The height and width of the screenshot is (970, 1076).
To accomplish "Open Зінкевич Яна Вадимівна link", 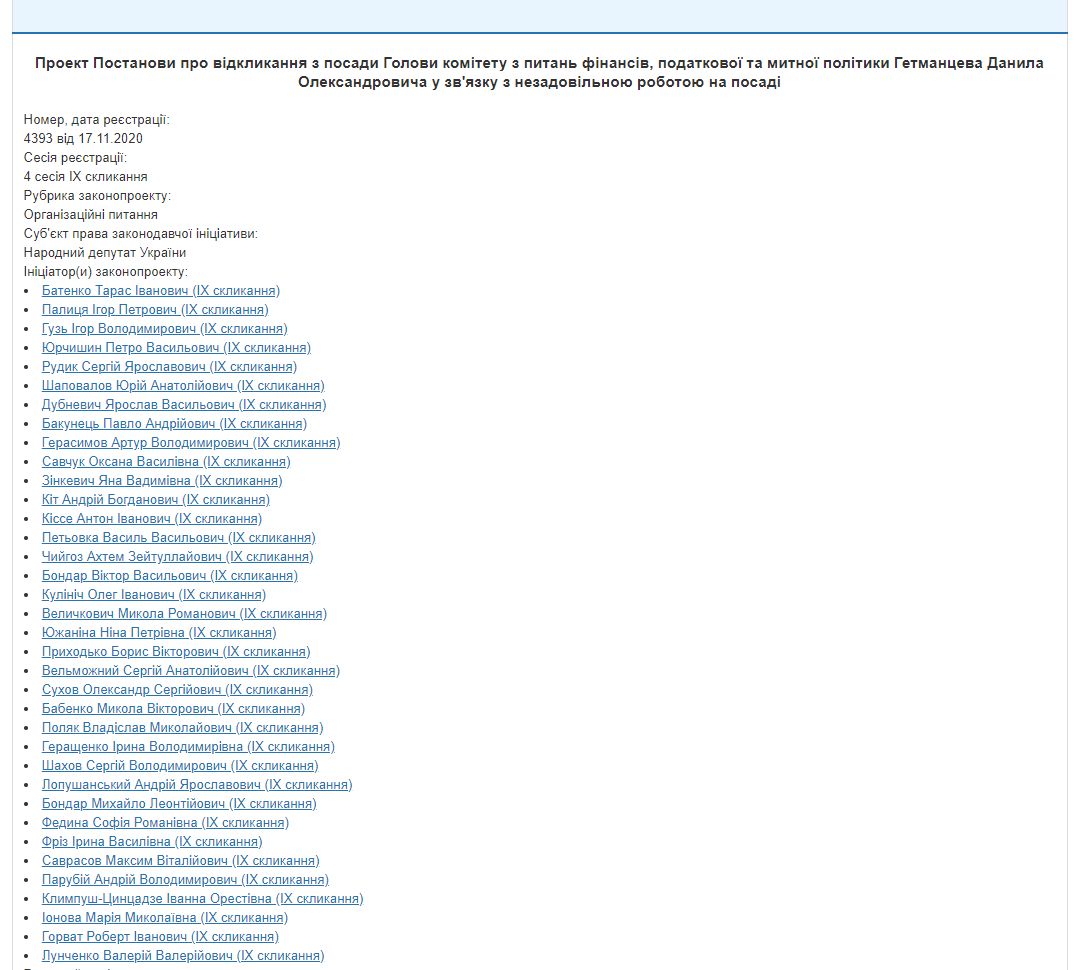I will [162, 481].
